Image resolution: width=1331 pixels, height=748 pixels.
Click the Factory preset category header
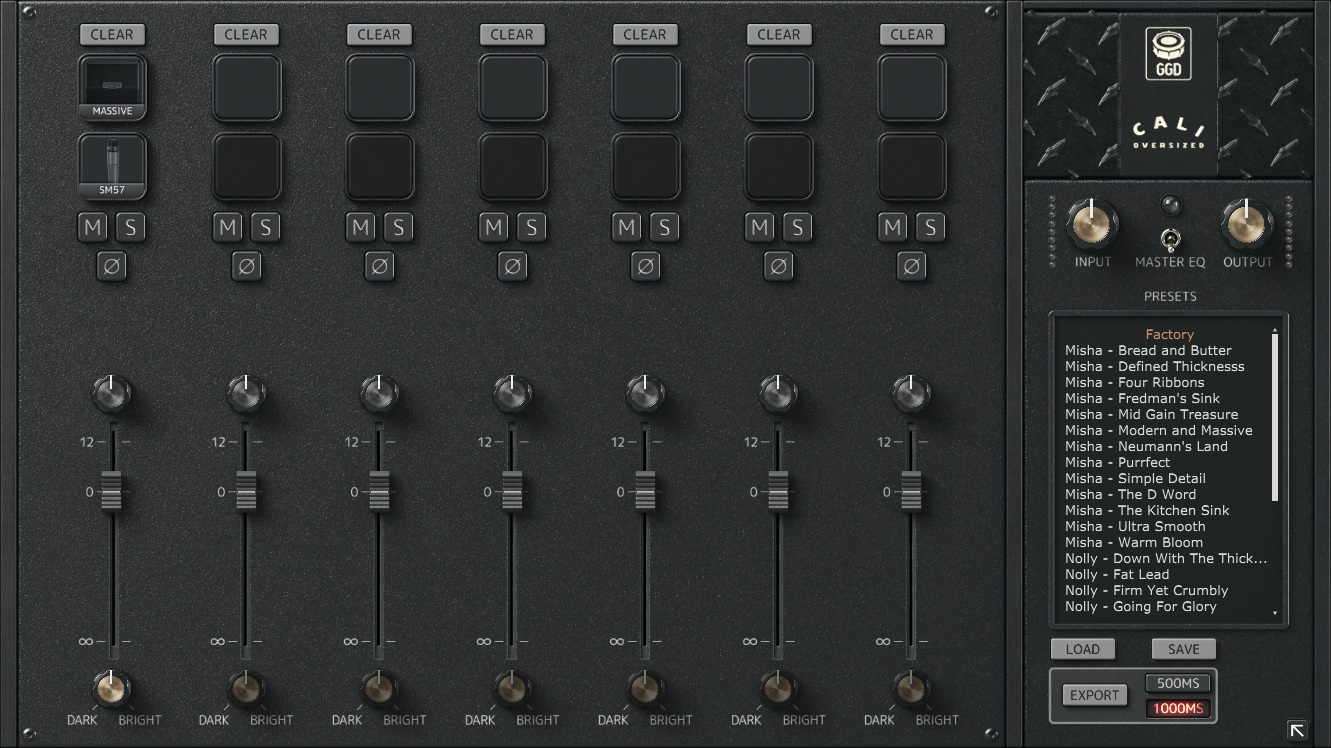click(x=1170, y=334)
